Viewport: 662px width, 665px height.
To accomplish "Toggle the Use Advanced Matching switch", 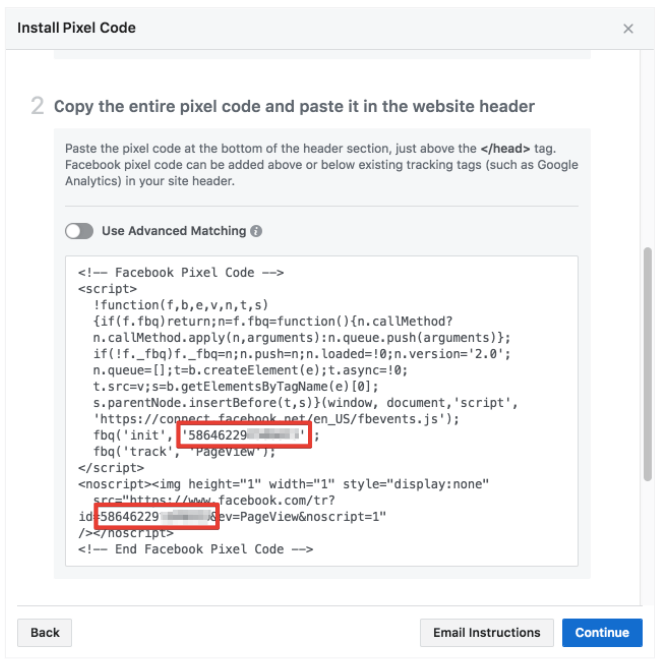I will (x=79, y=231).
